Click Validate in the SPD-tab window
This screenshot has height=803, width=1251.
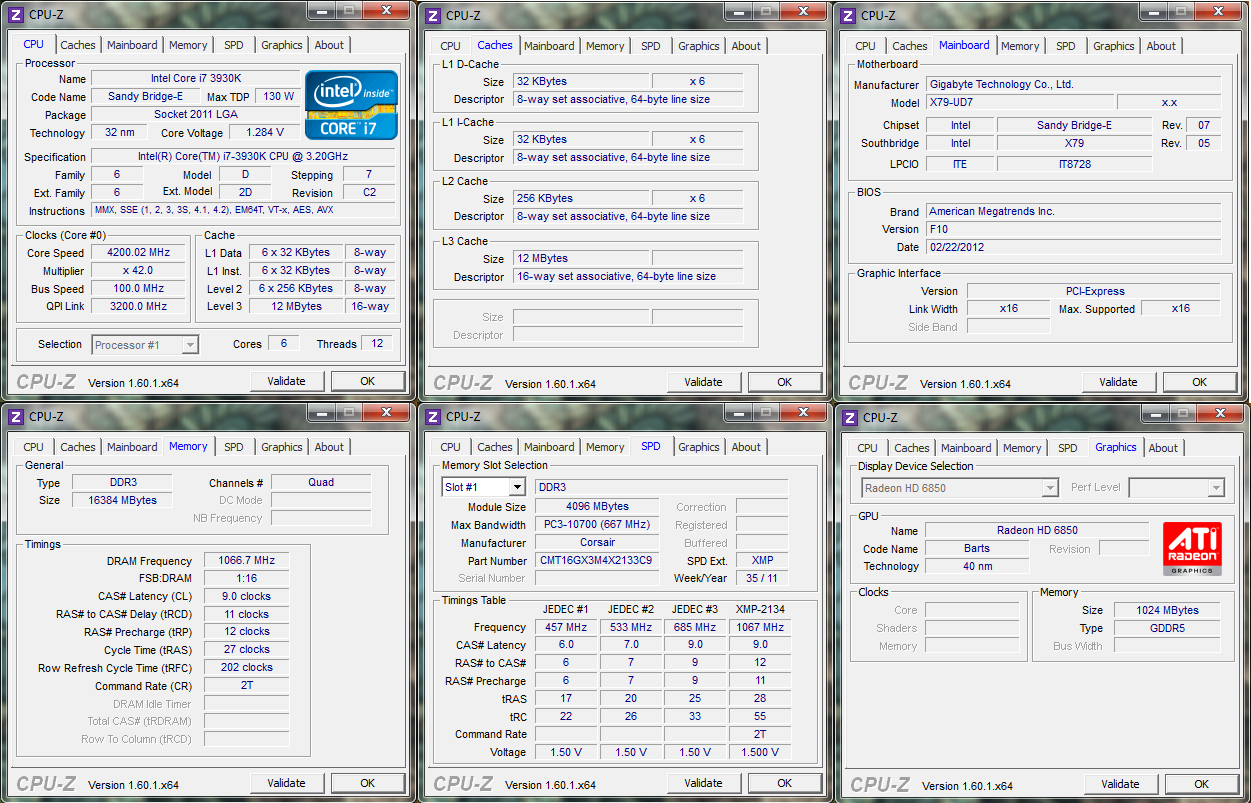click(704, 783)
